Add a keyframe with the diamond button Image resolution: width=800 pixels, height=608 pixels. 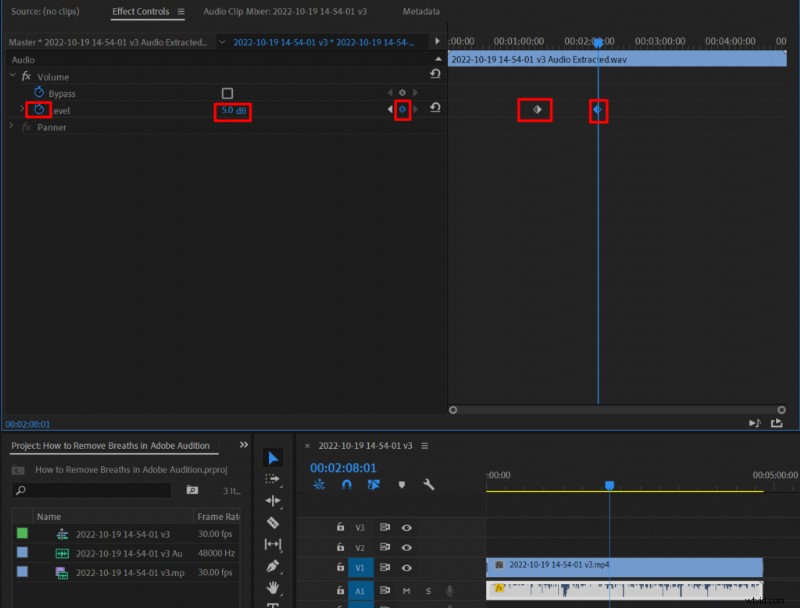[x=403, y=109]
